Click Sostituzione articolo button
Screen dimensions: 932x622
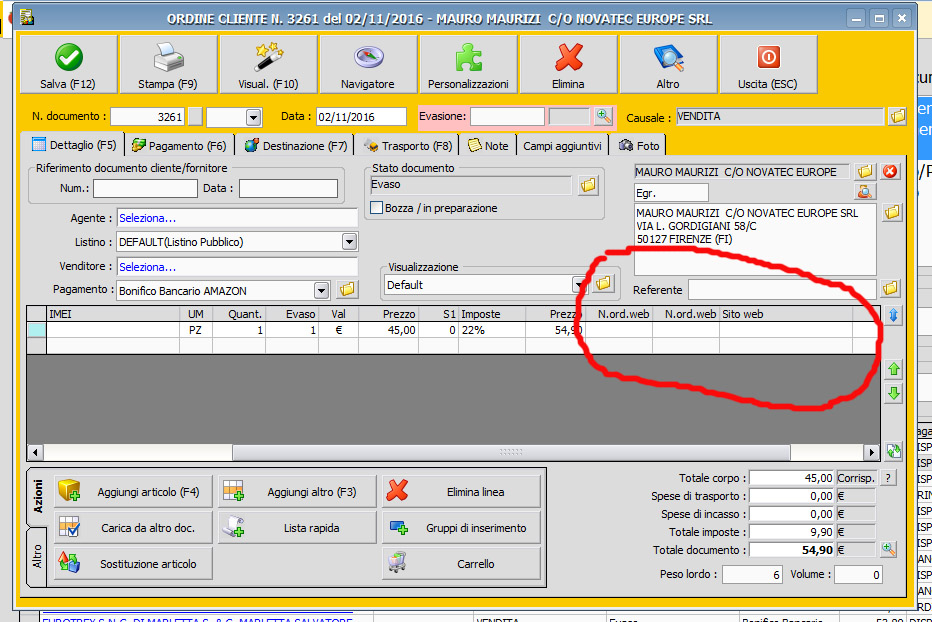coord(133,563)
